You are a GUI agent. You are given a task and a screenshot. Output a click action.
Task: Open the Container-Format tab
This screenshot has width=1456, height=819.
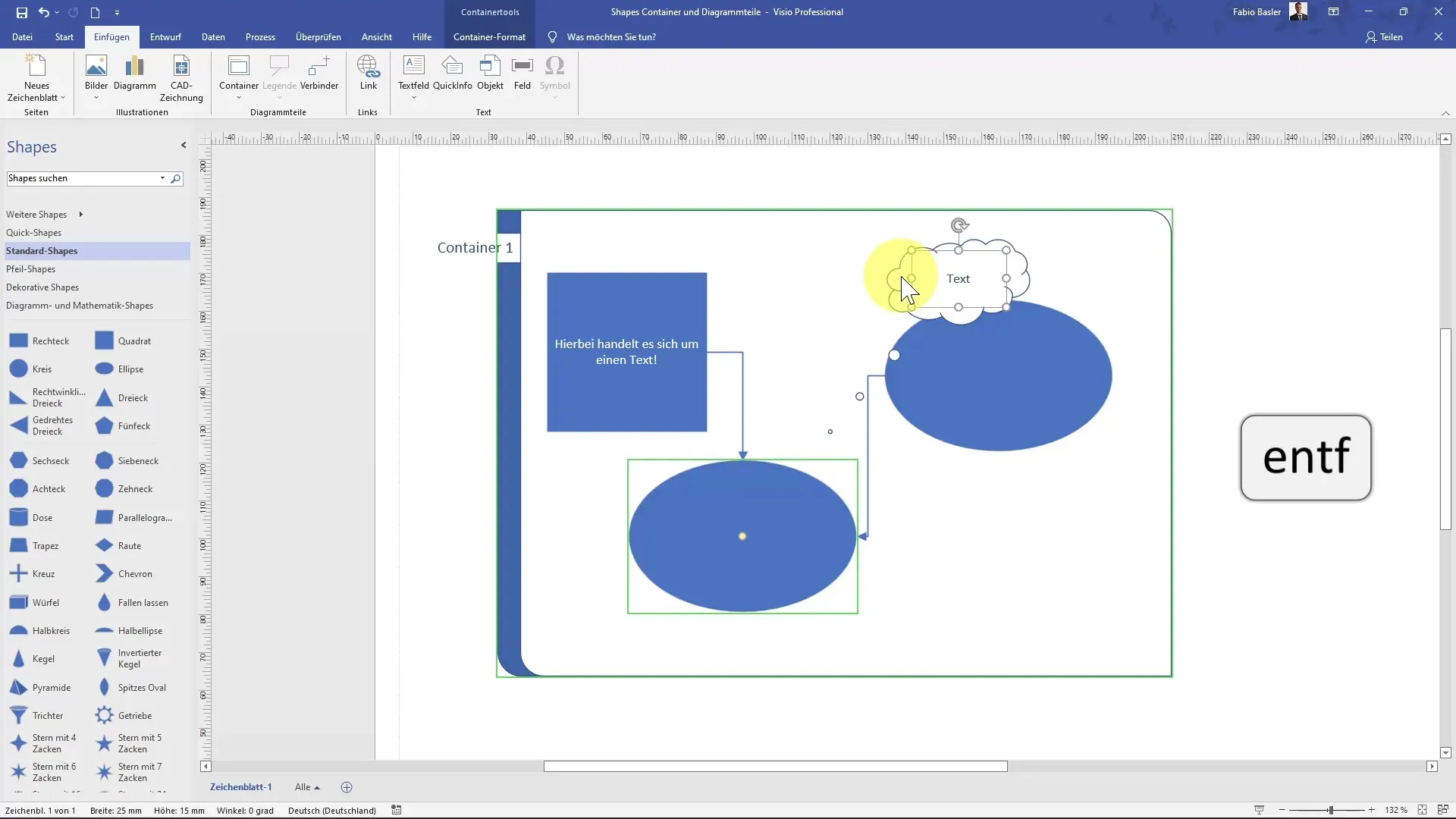click(489, 36)
